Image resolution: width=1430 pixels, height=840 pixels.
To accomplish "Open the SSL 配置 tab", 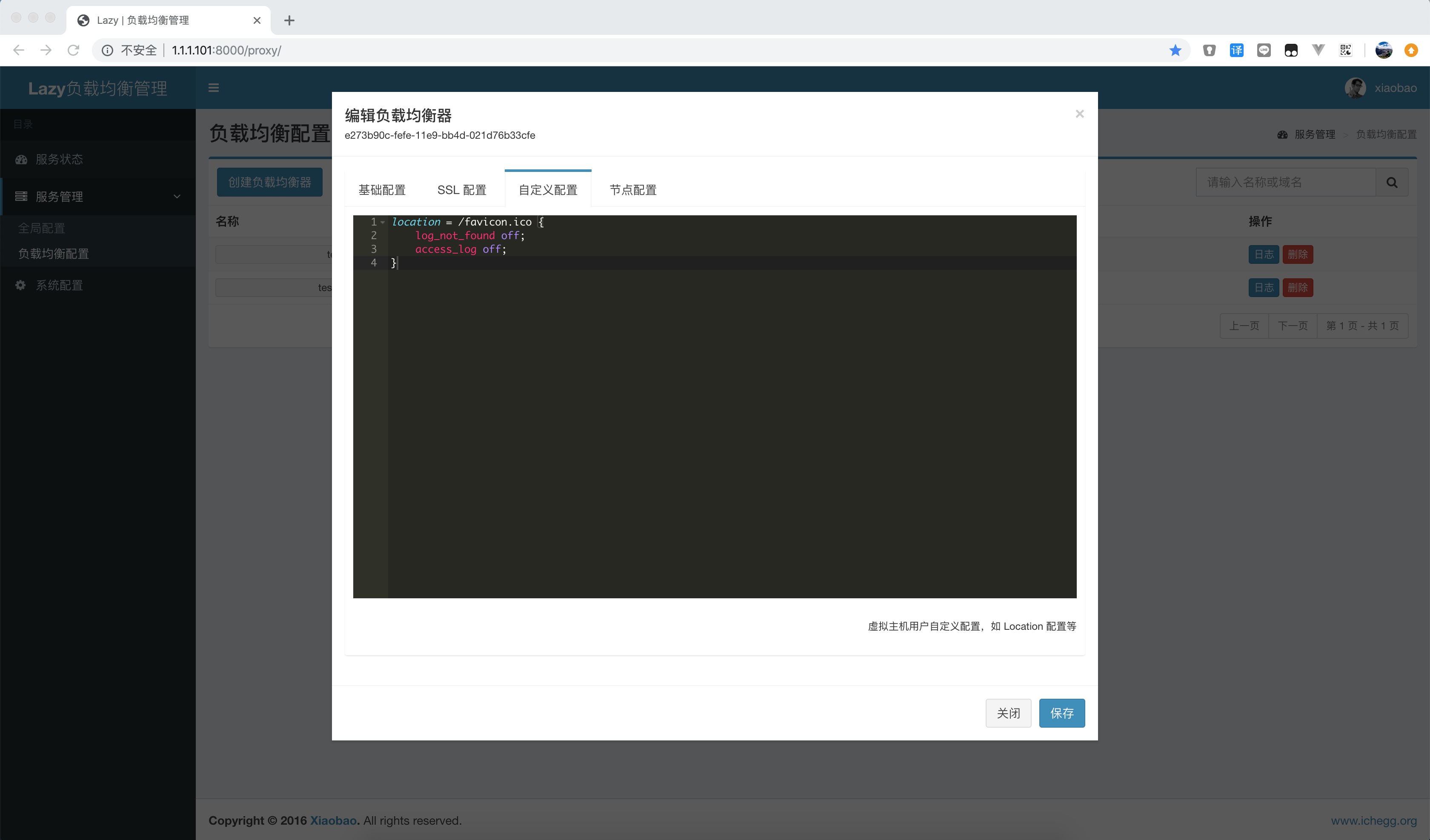I will pyautogui.click(x=461, y=190).
